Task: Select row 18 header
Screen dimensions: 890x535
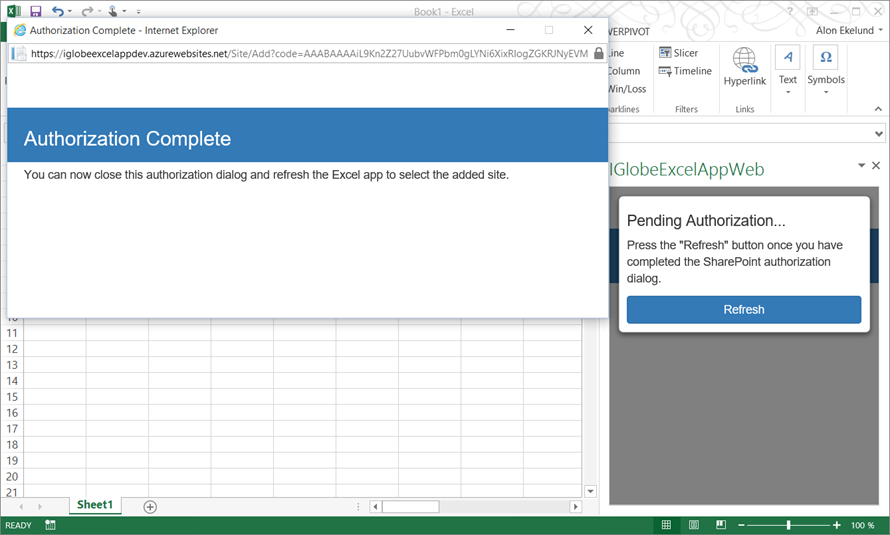Action: pos(12,444)
